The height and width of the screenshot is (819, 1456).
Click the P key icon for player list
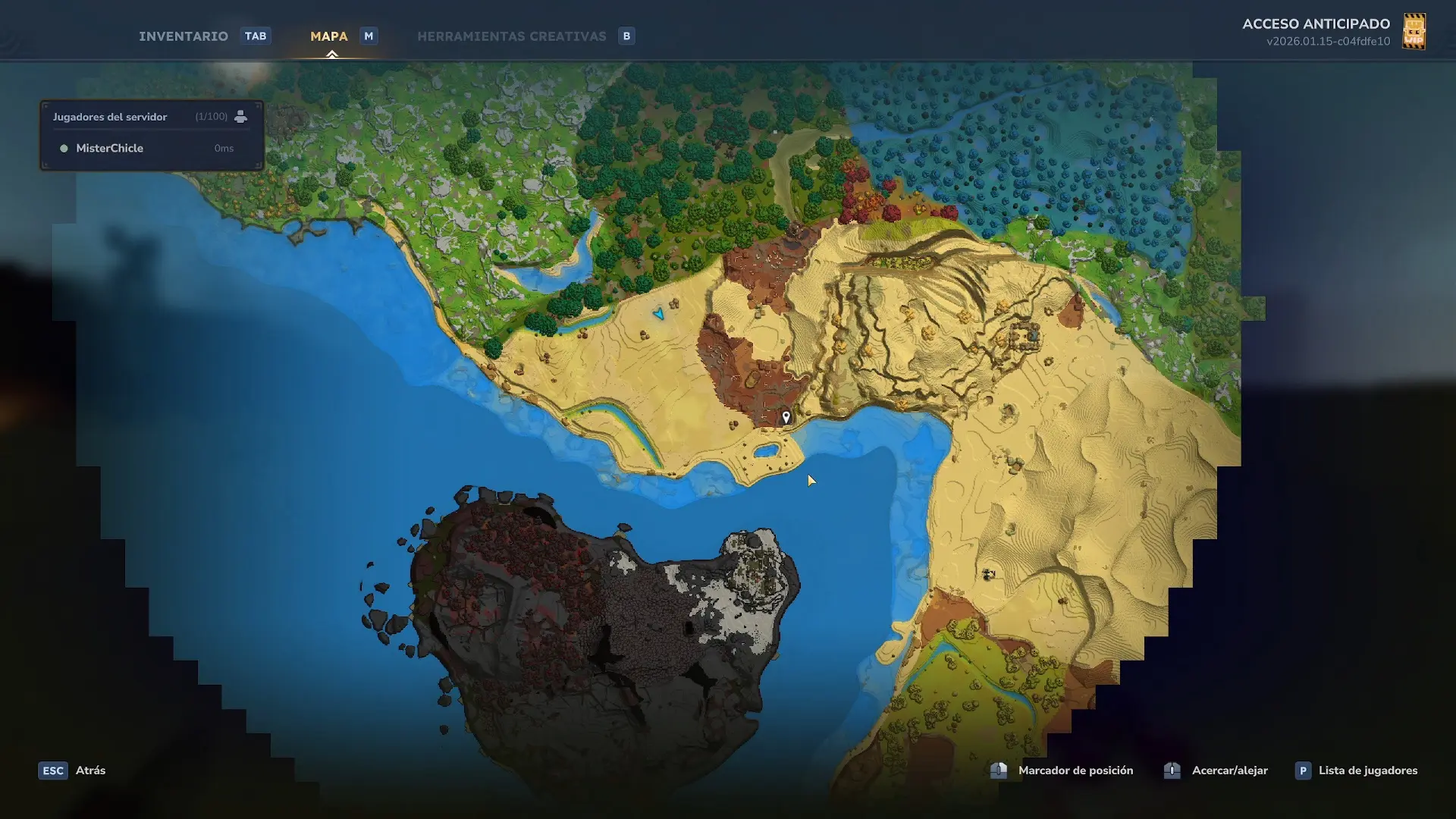(x=1303, y=770)
